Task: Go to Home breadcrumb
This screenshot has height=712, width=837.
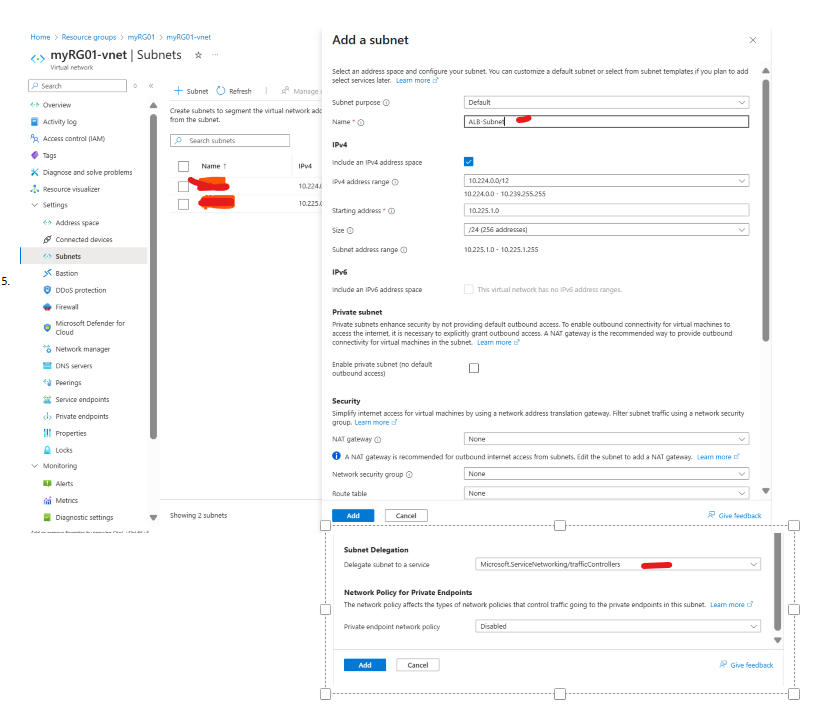Action: (40, 37)
